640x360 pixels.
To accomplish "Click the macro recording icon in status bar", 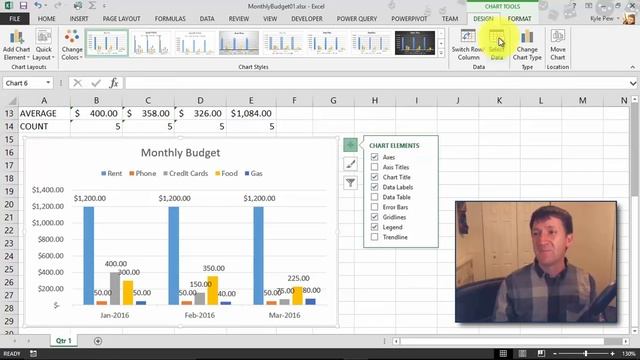I will [x=33, y=353].
